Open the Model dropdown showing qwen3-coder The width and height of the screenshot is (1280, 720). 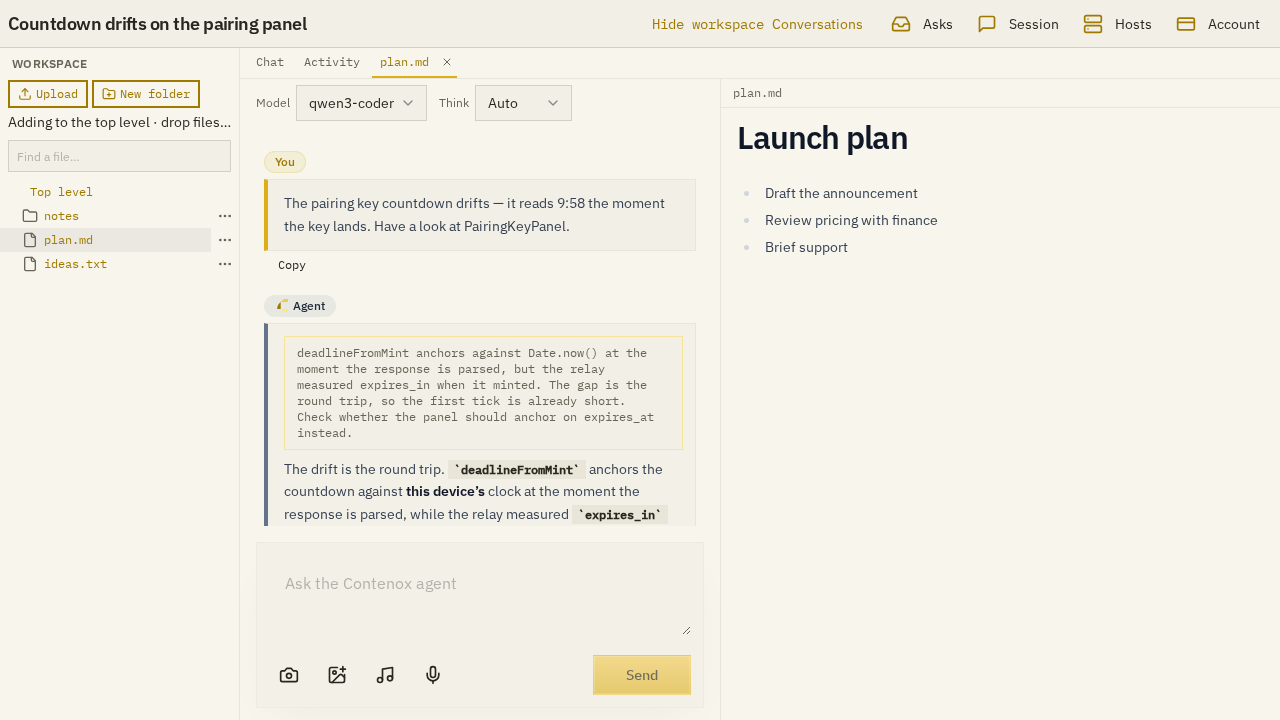(x=361, y=103)
